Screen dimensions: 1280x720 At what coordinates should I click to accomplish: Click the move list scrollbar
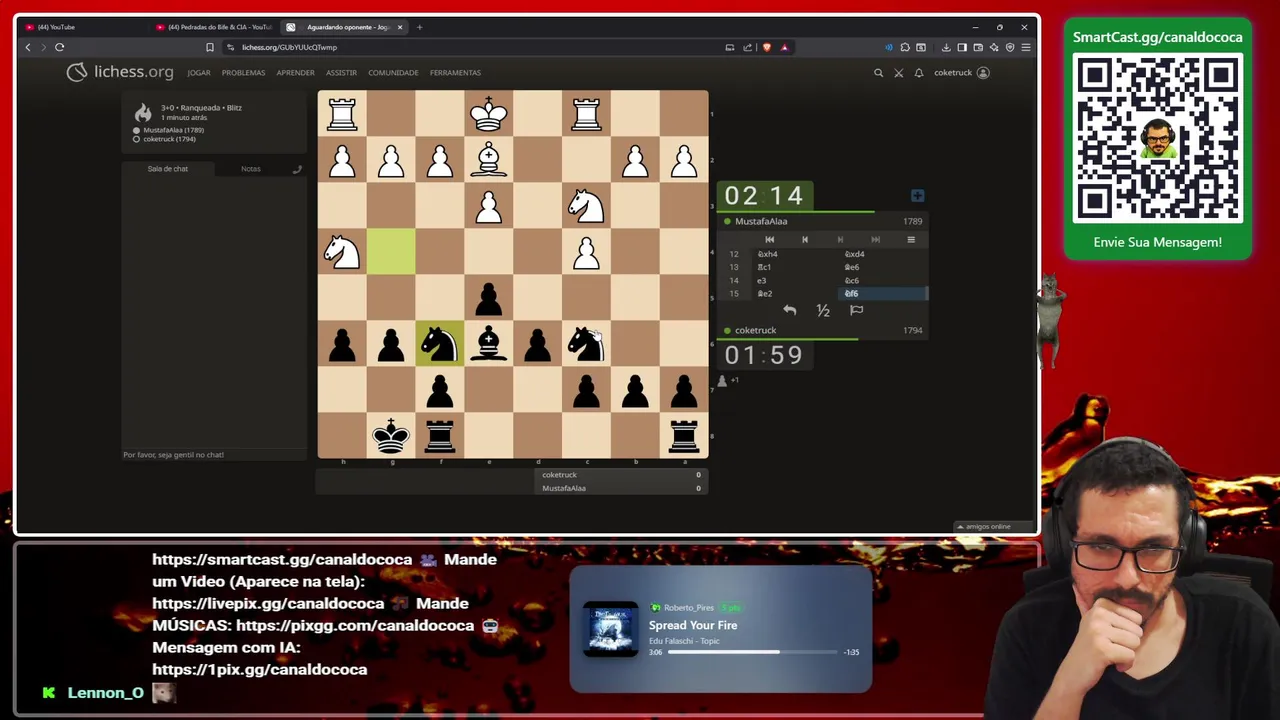pos(926,293)
